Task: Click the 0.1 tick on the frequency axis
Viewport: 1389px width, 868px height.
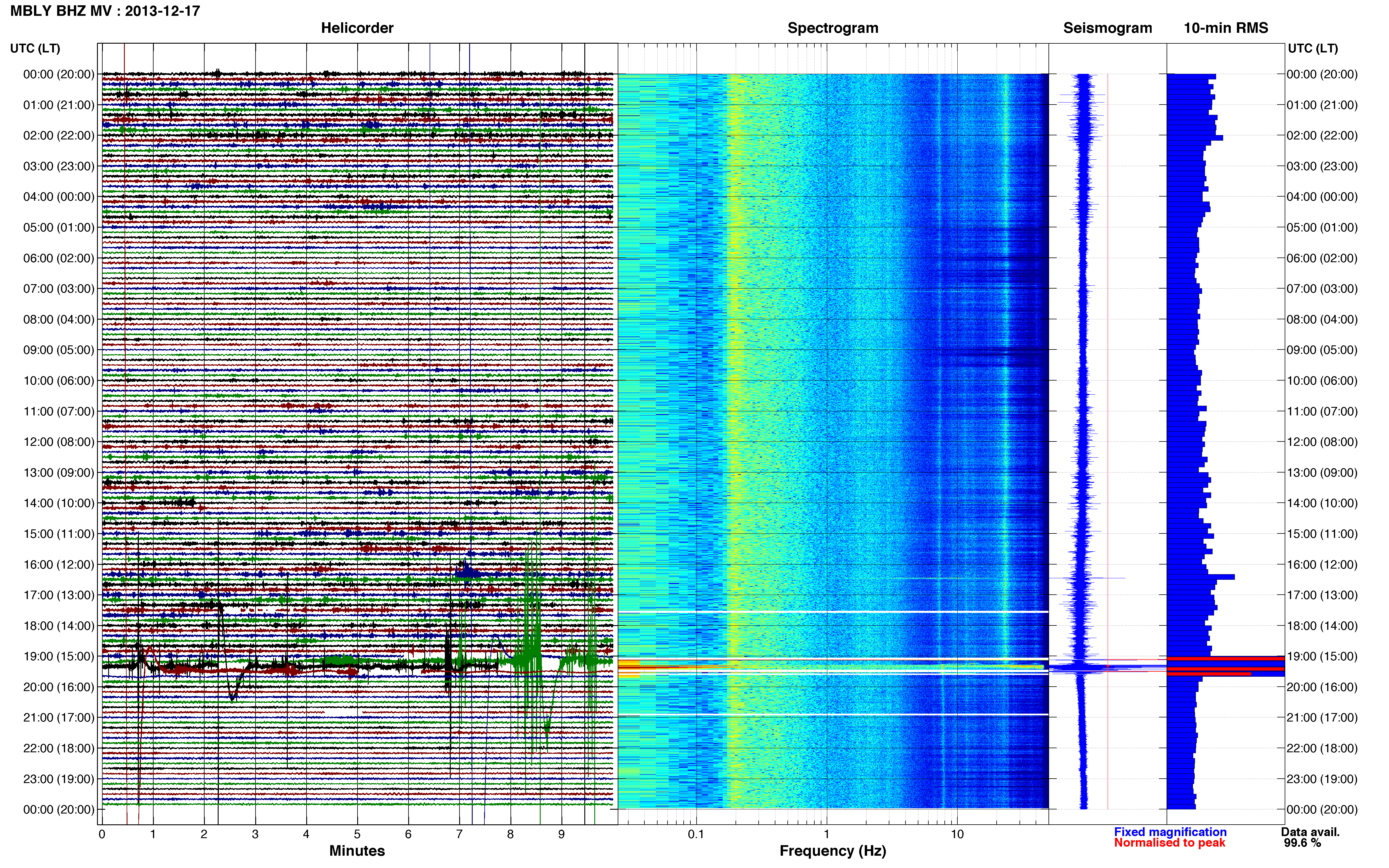Action: (x=696, y=835)
